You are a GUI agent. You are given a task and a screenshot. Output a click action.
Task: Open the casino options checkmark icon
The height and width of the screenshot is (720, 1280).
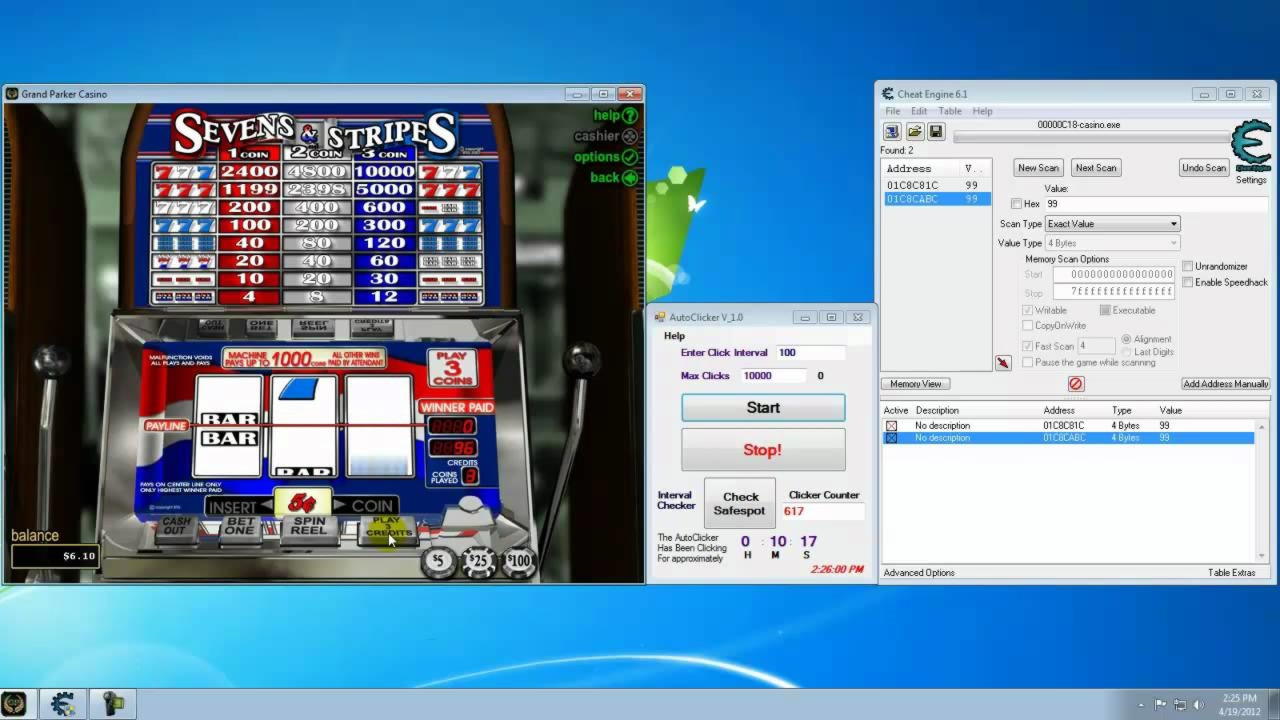(630, 157)
